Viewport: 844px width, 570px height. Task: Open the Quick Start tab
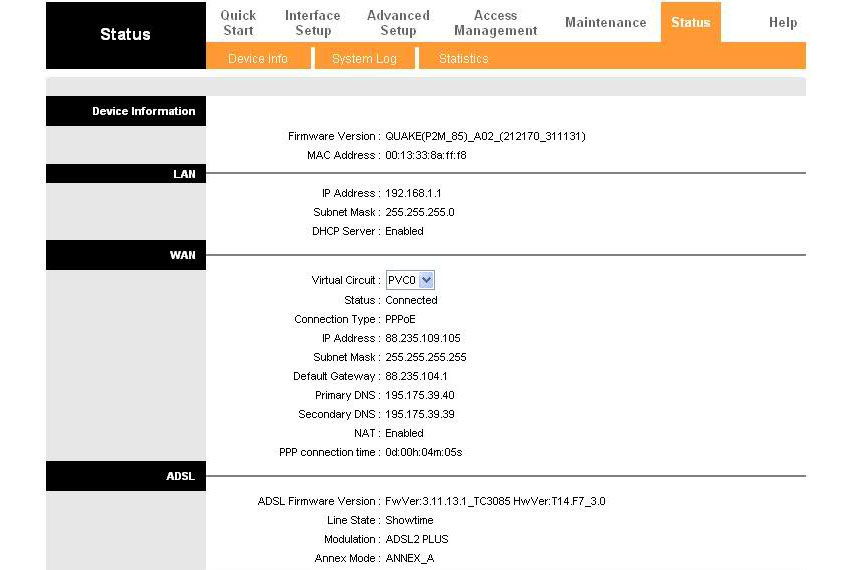point(238,23)
